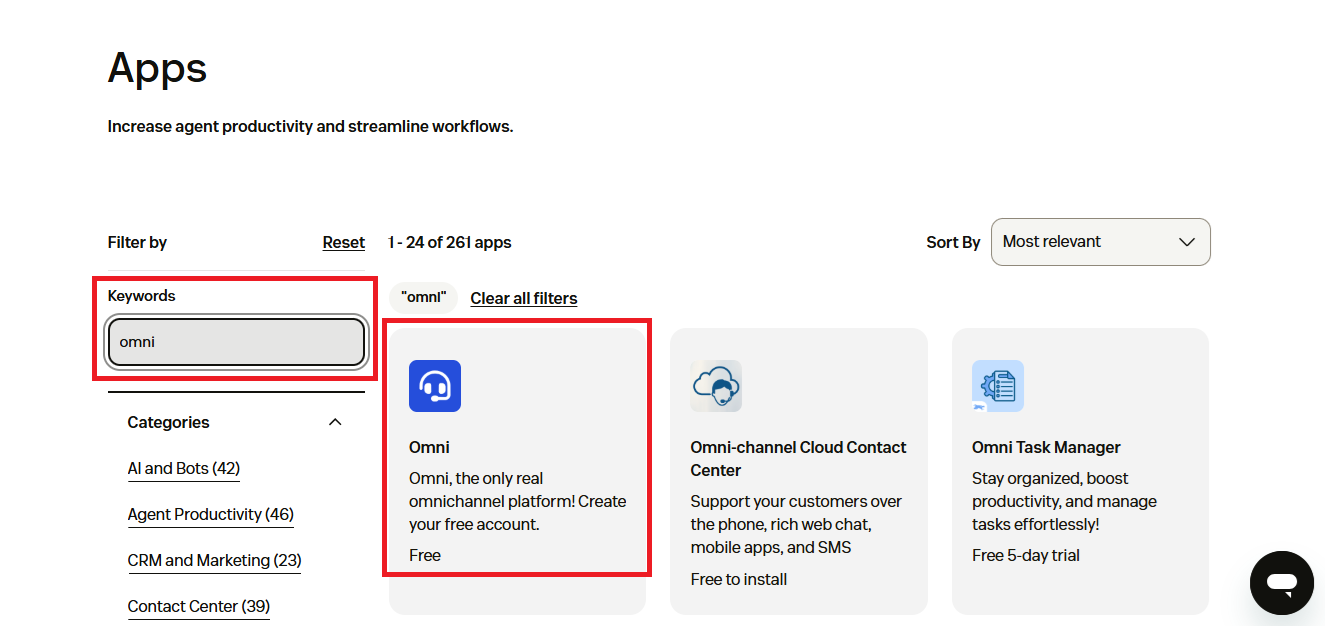Screen dimensions: 1325x626
Task: Open the Omni app headset icon
Action: click(x=435, y=386)
